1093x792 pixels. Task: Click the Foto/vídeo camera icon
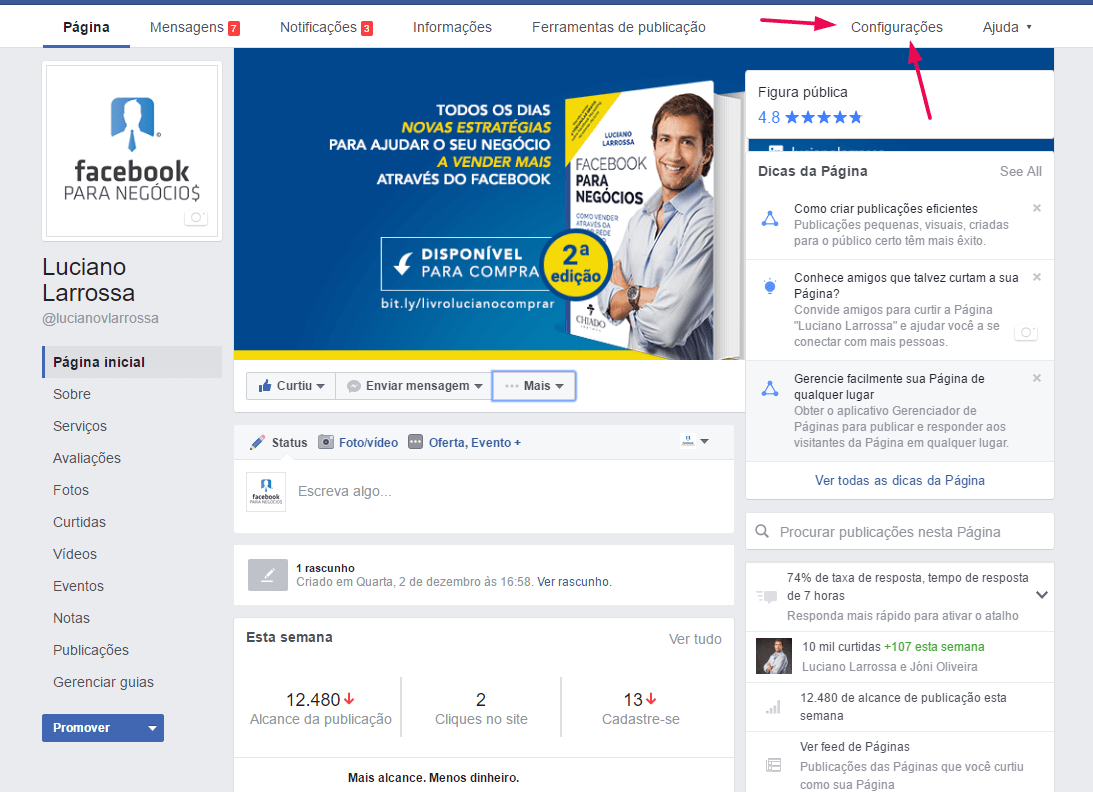click(x=326, y=442)
